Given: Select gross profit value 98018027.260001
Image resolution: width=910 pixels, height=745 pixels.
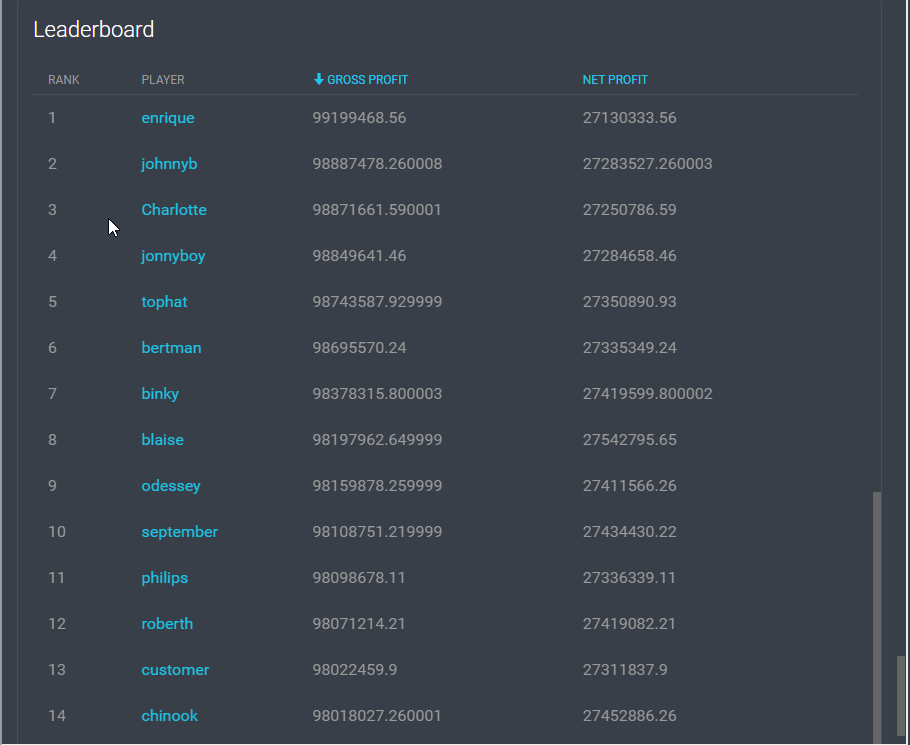Looking at the screenshot, I should pos(377,715).
